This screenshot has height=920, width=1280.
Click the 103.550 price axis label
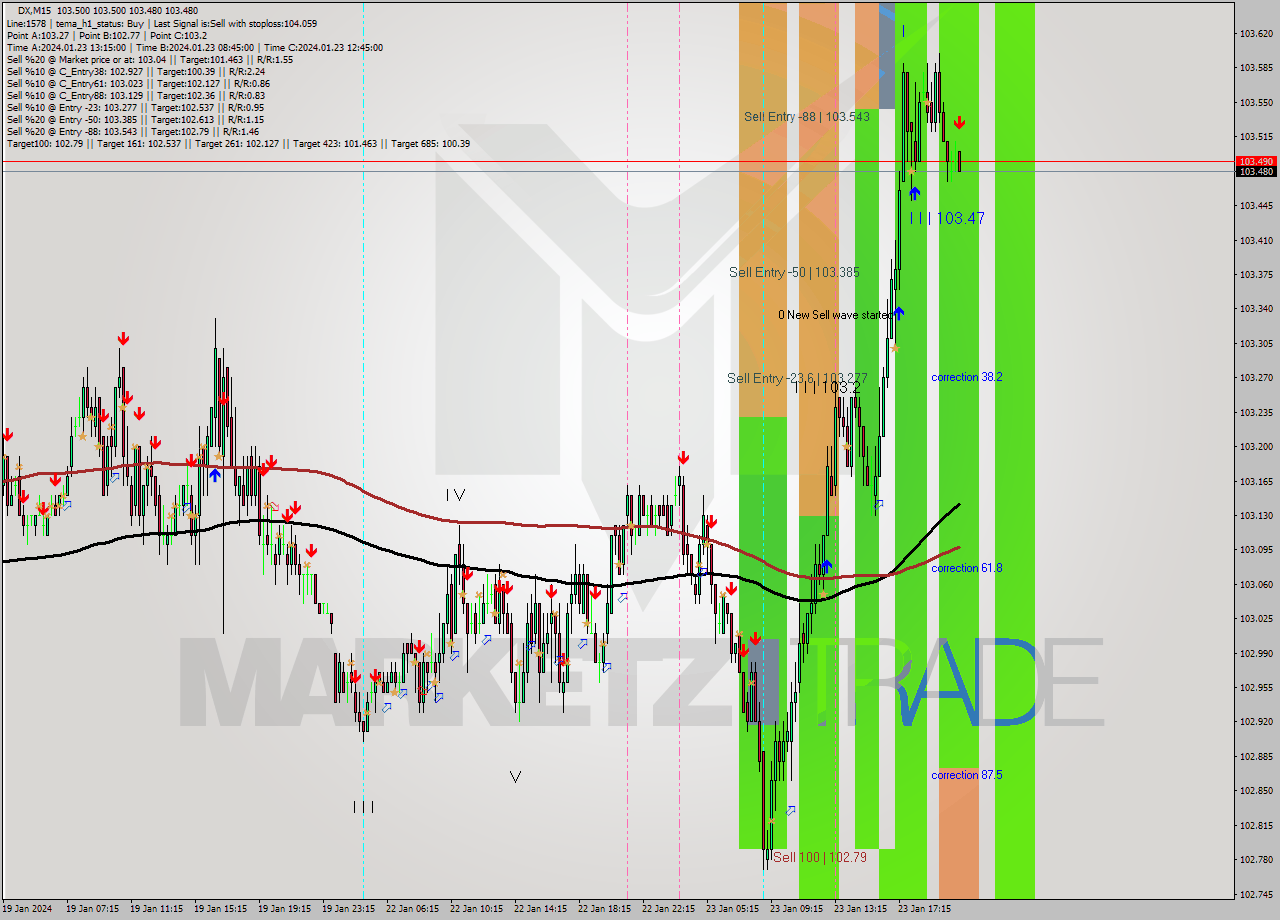(x=1256, y=102)
